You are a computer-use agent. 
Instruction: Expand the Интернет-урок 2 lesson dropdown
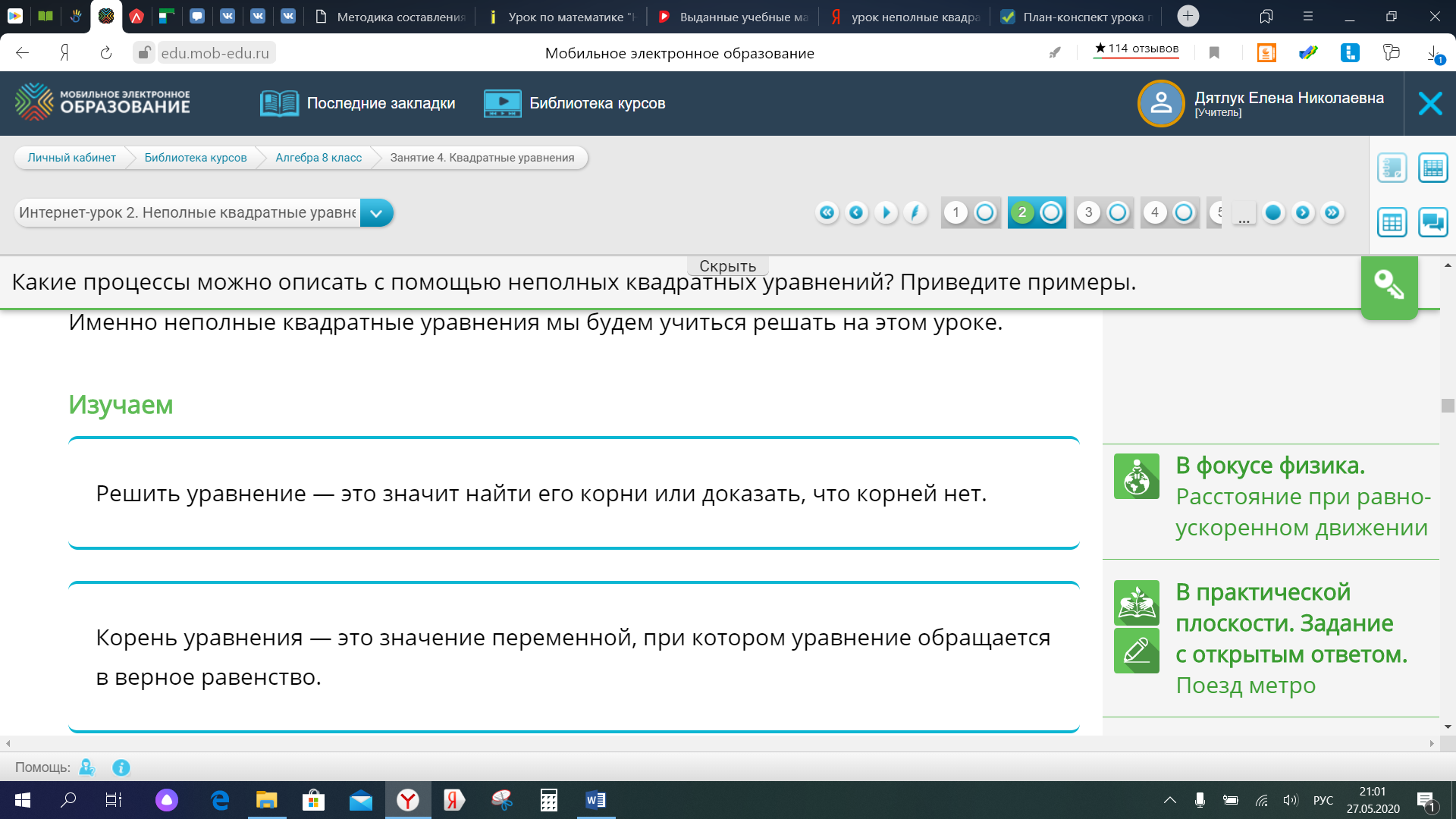click(376, 213)
